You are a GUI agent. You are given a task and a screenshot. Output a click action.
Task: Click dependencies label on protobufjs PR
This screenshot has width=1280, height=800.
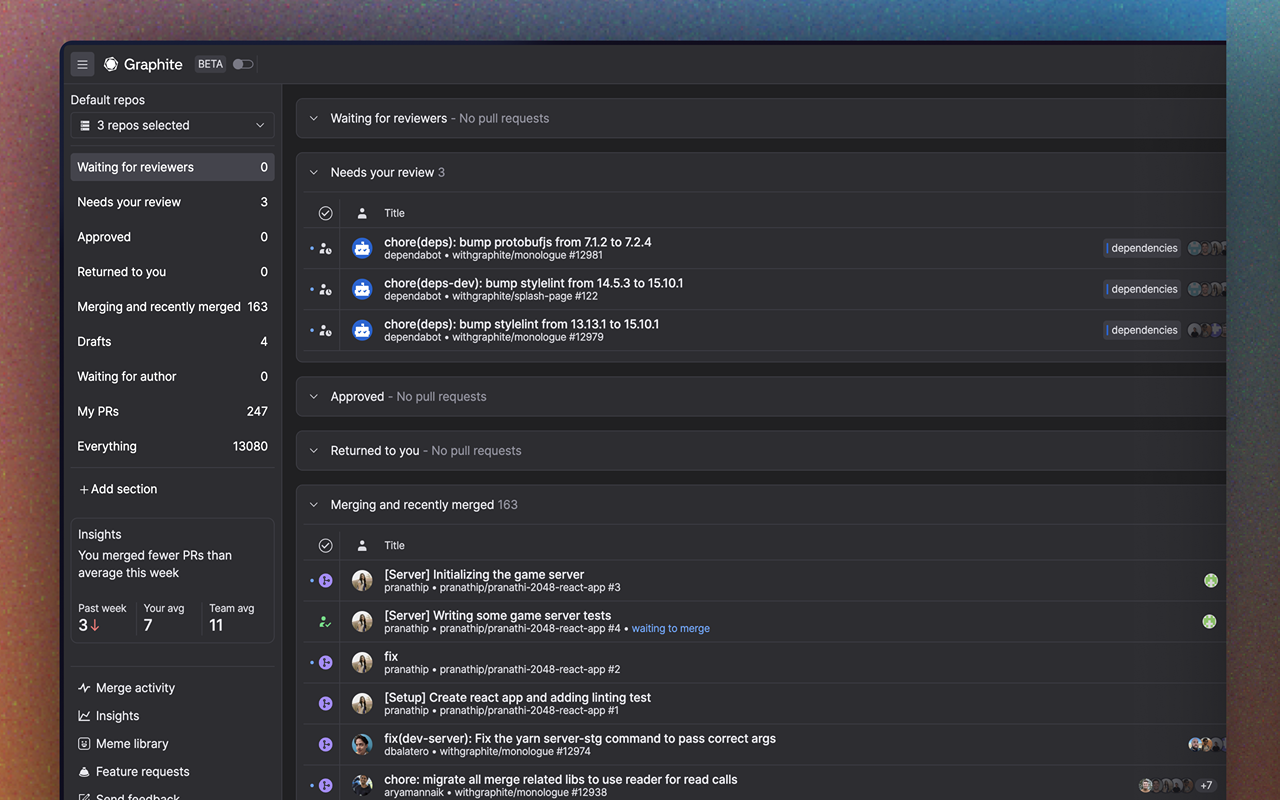click(1142, 248)
